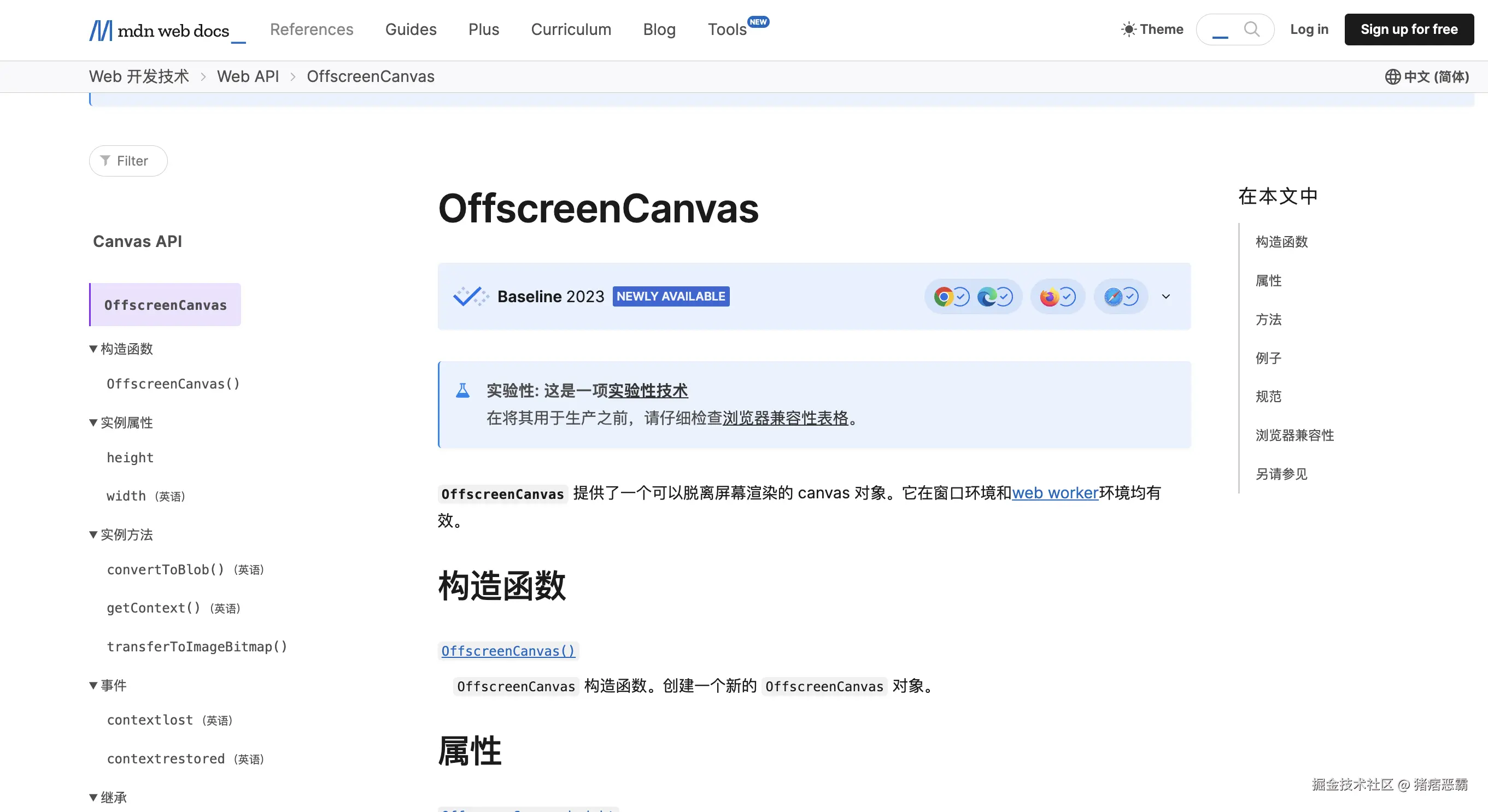Screen dimensions: 1488x812
Task: Follow the web worker link
Action: (x=1055, y=493)
